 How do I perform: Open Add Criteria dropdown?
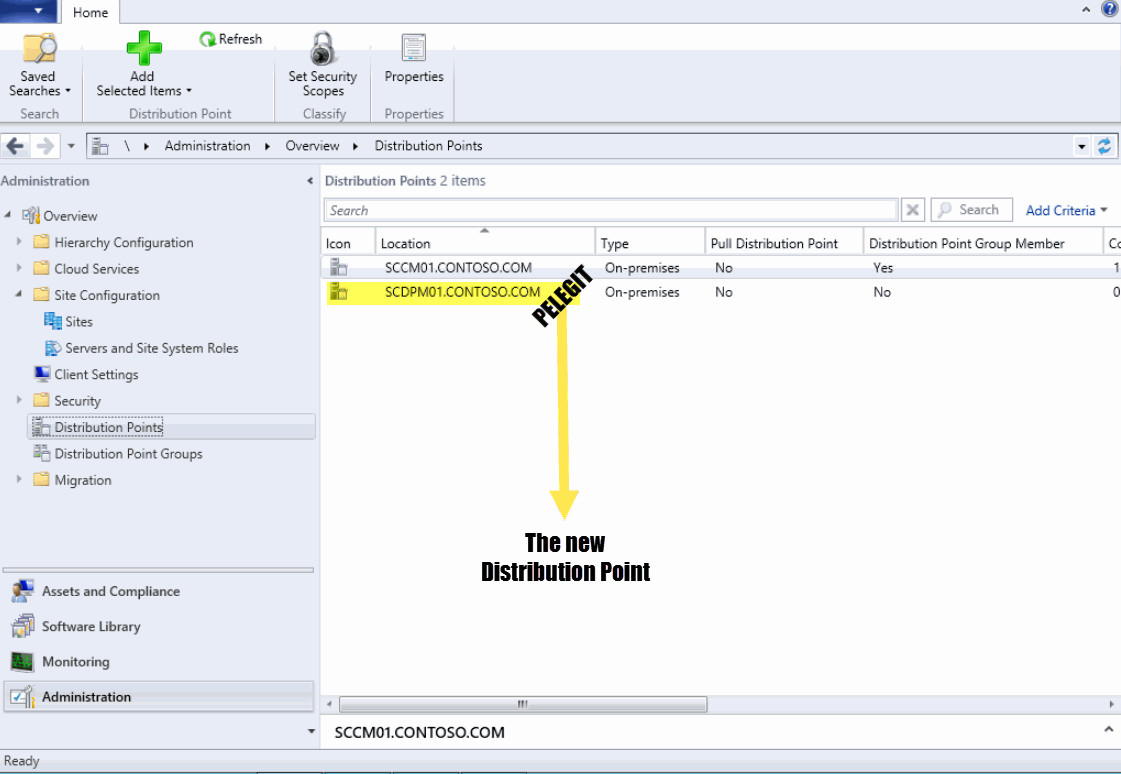tap(1066, 210)
